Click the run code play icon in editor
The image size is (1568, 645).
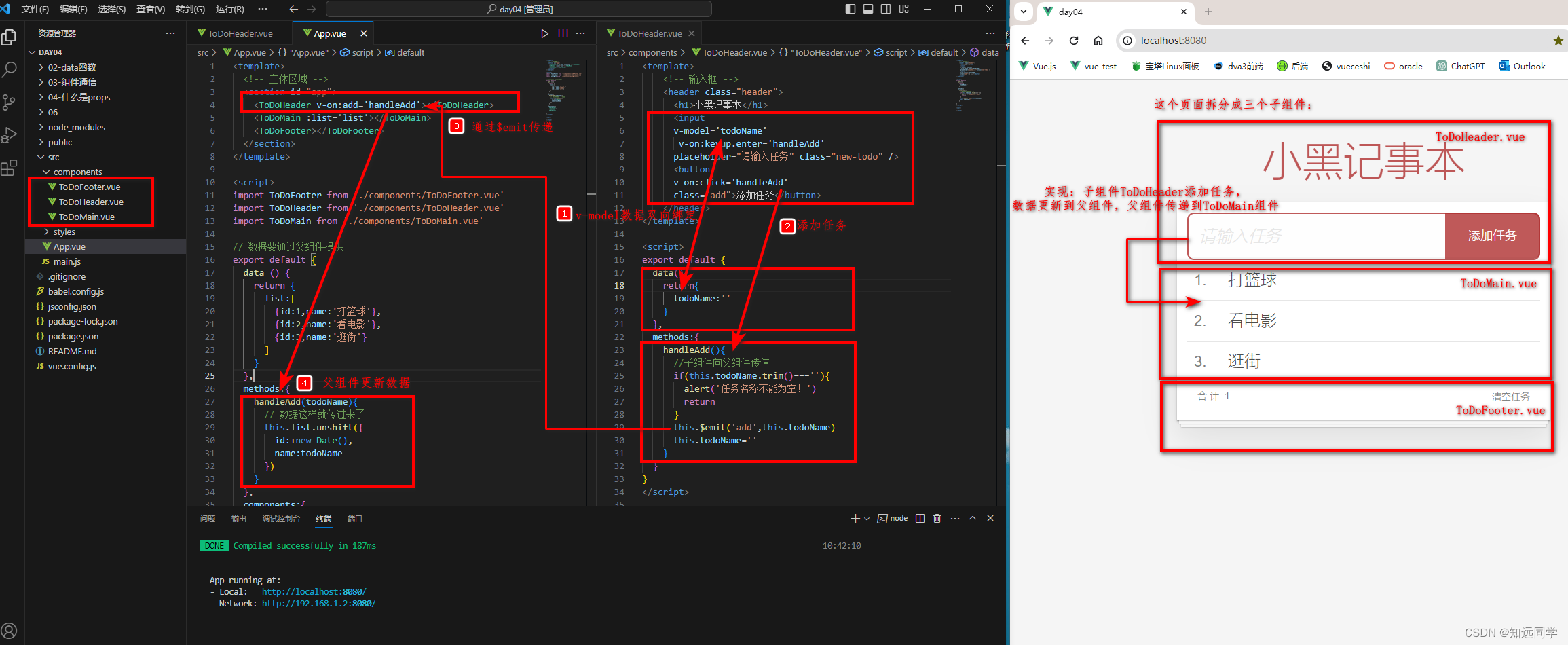[x=544, y=33]
